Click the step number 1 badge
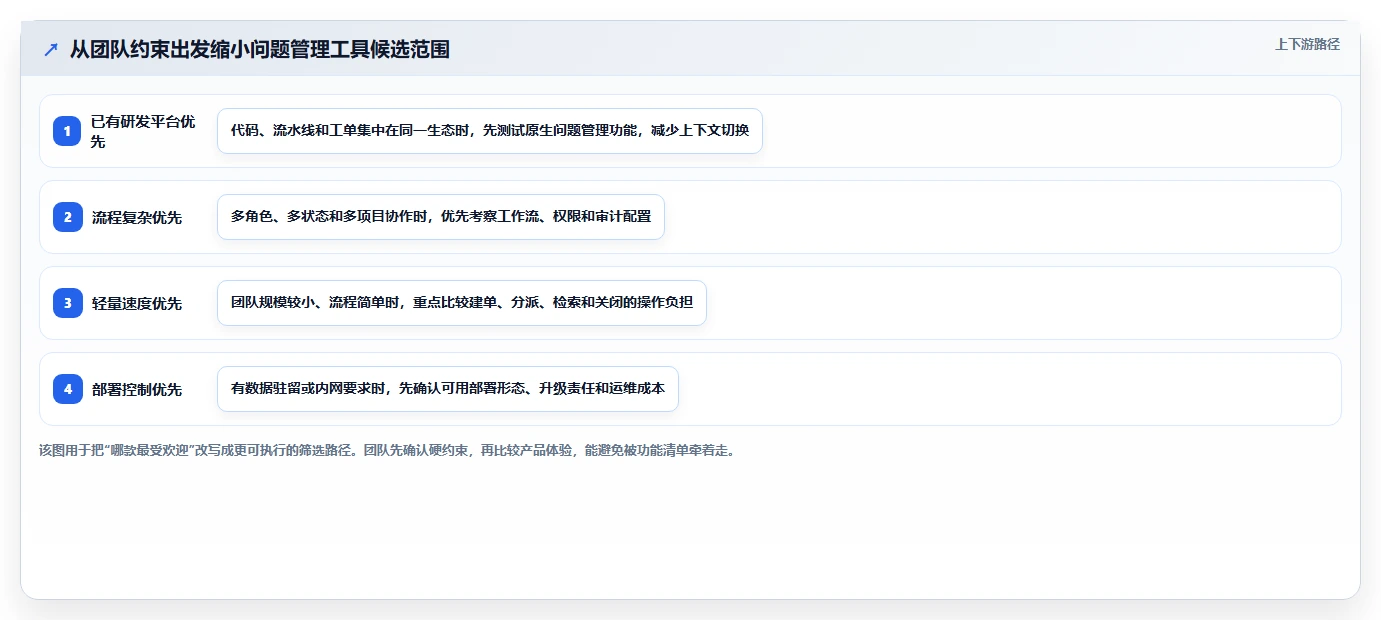1381x620 pixels. pos(68,131)
